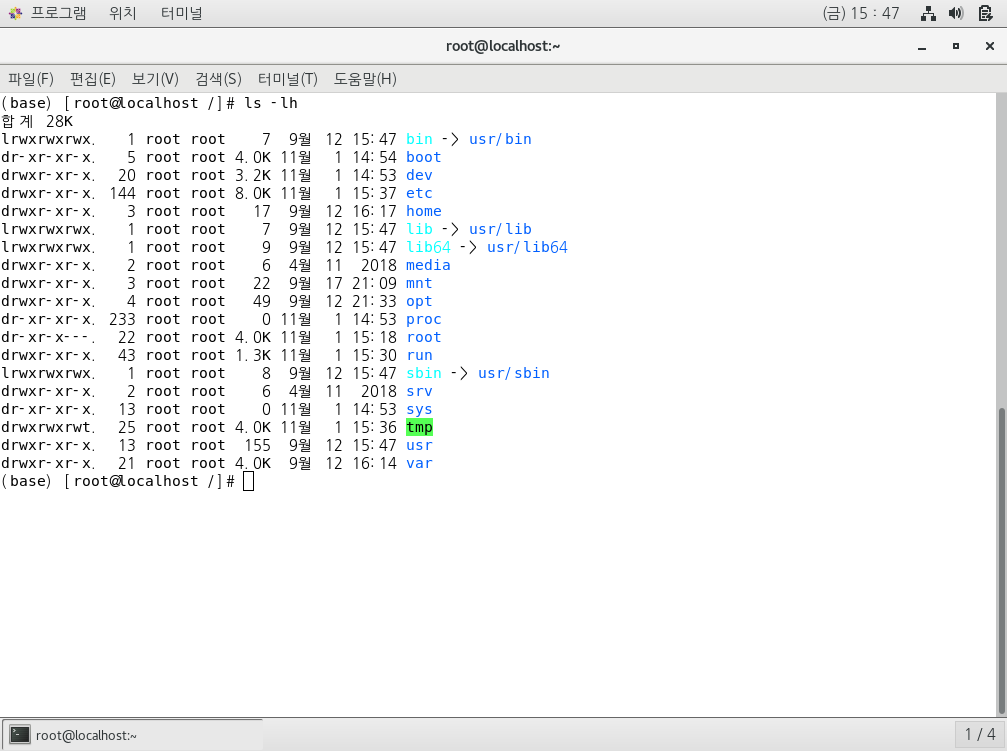The image size is (1007, 751).
Task: Click the '합계 28K' total line
Action: (x=37, y=121)
